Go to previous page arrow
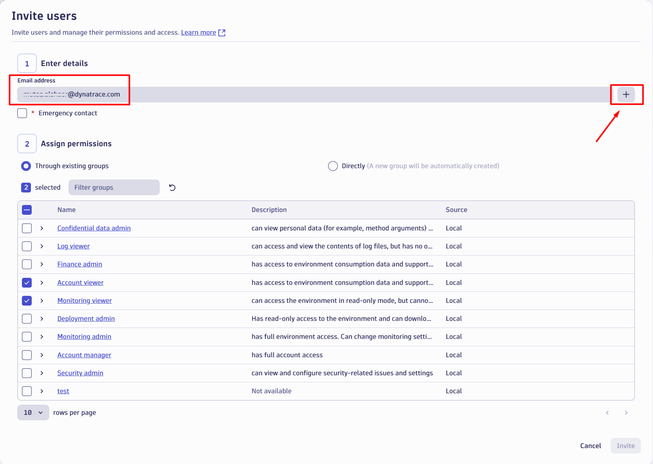The width and height of the screenshot is (653, 464). [607, 412]
